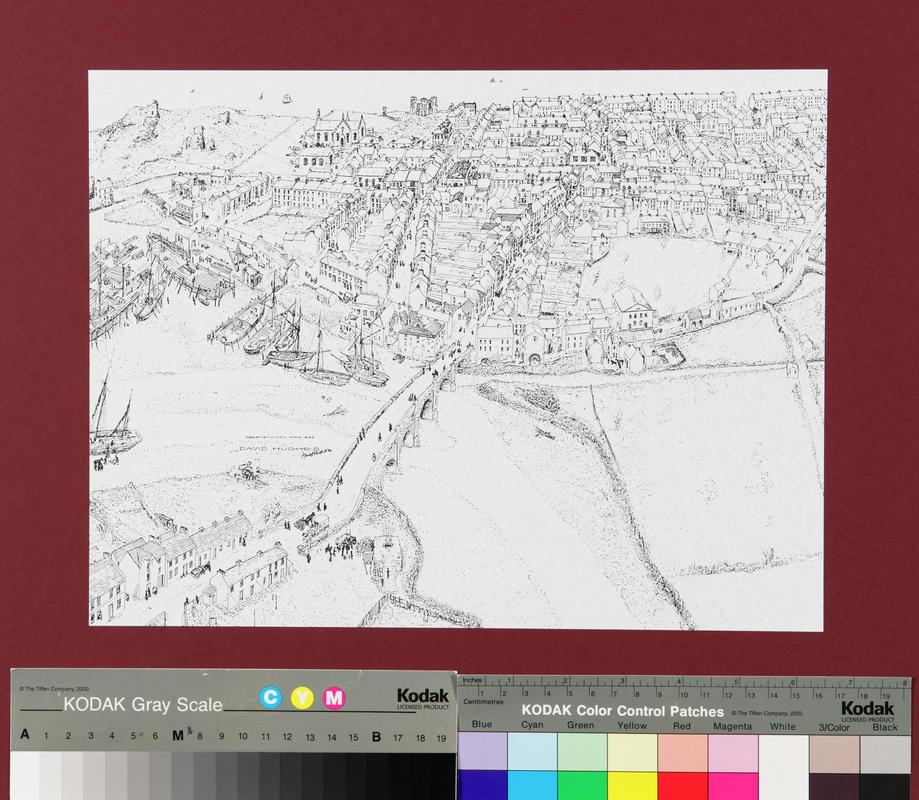The width and height of the screenshot is (919, 800).
Task: Click the Kodak logo on the color patches card
Action: coord(867,709)
